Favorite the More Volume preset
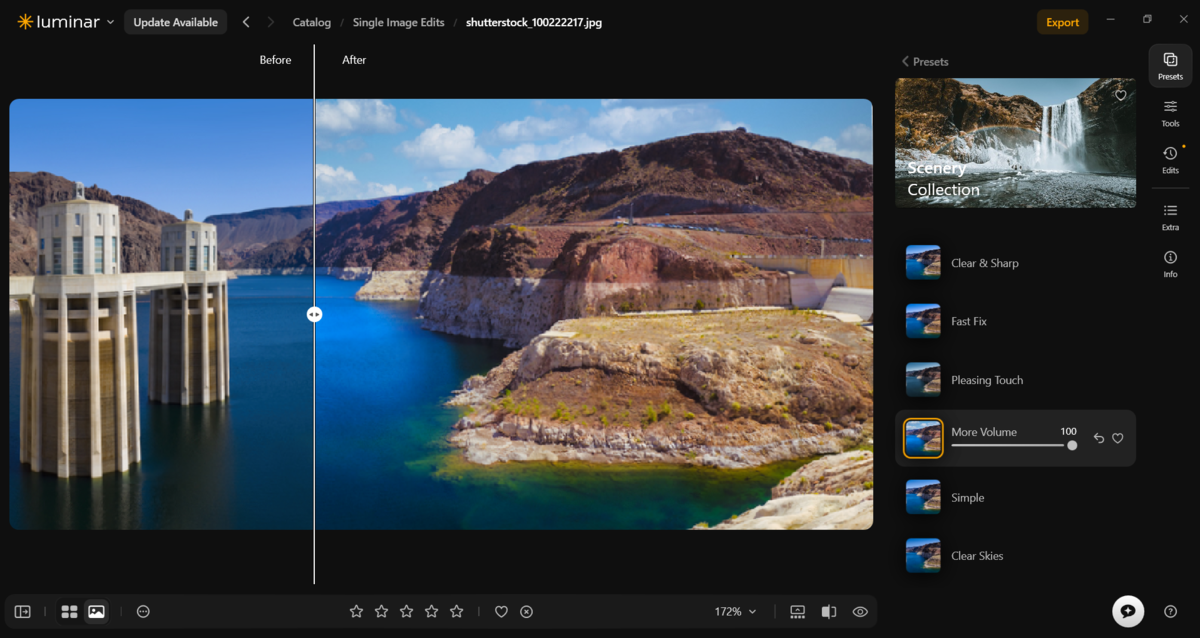 pos(1118,438)
